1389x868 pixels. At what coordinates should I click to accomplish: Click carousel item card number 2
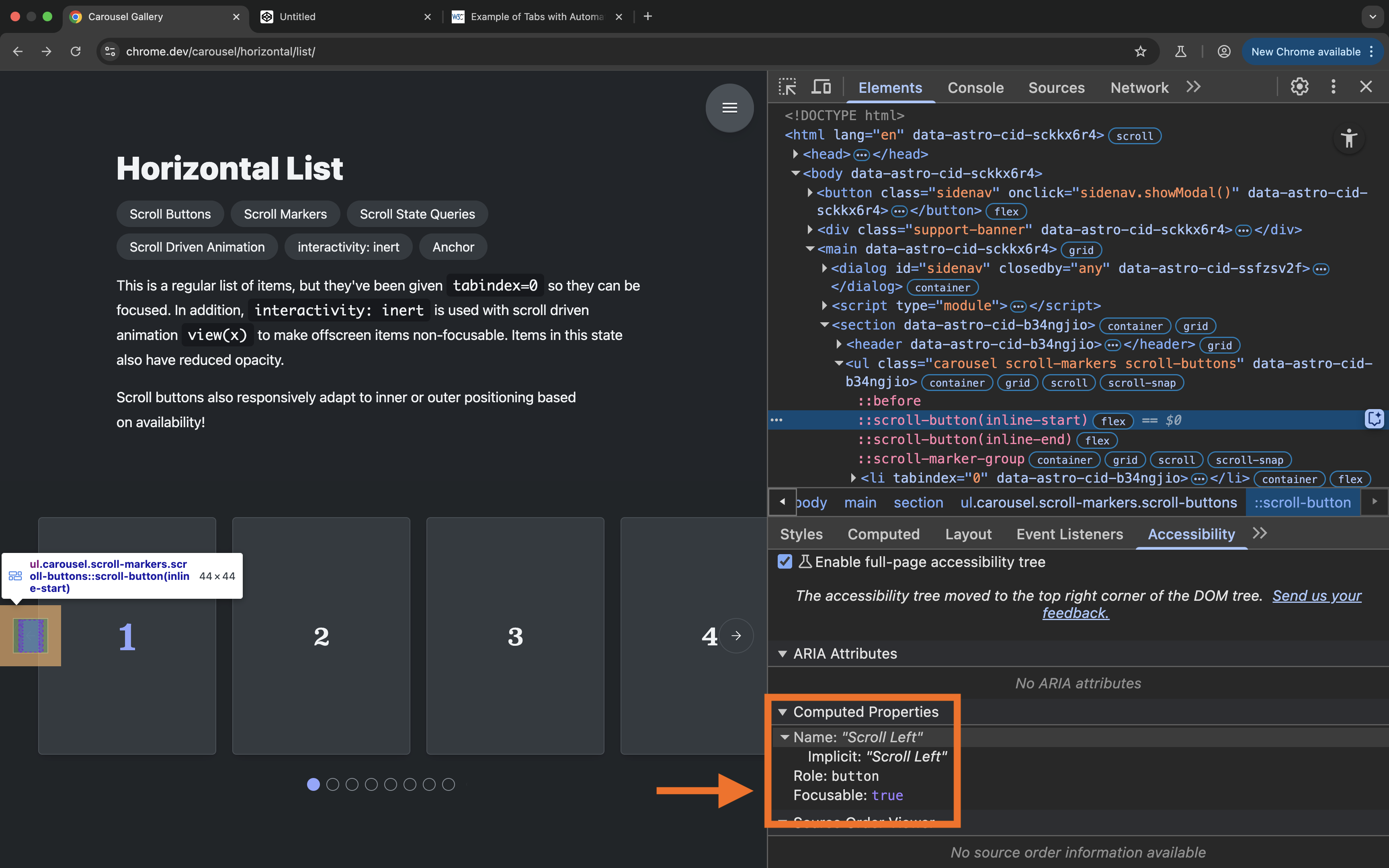click(321, 635)
